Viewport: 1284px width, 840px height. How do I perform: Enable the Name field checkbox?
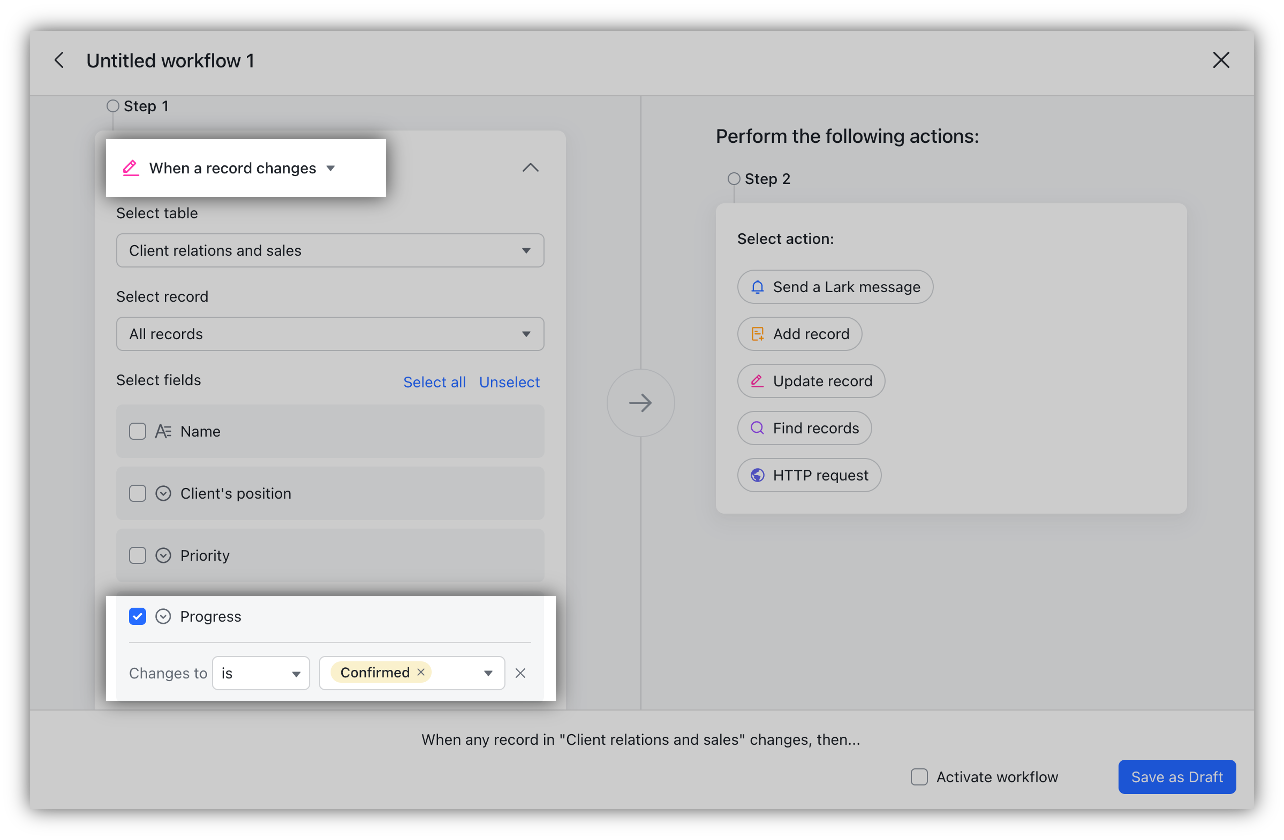coord(137,431)
